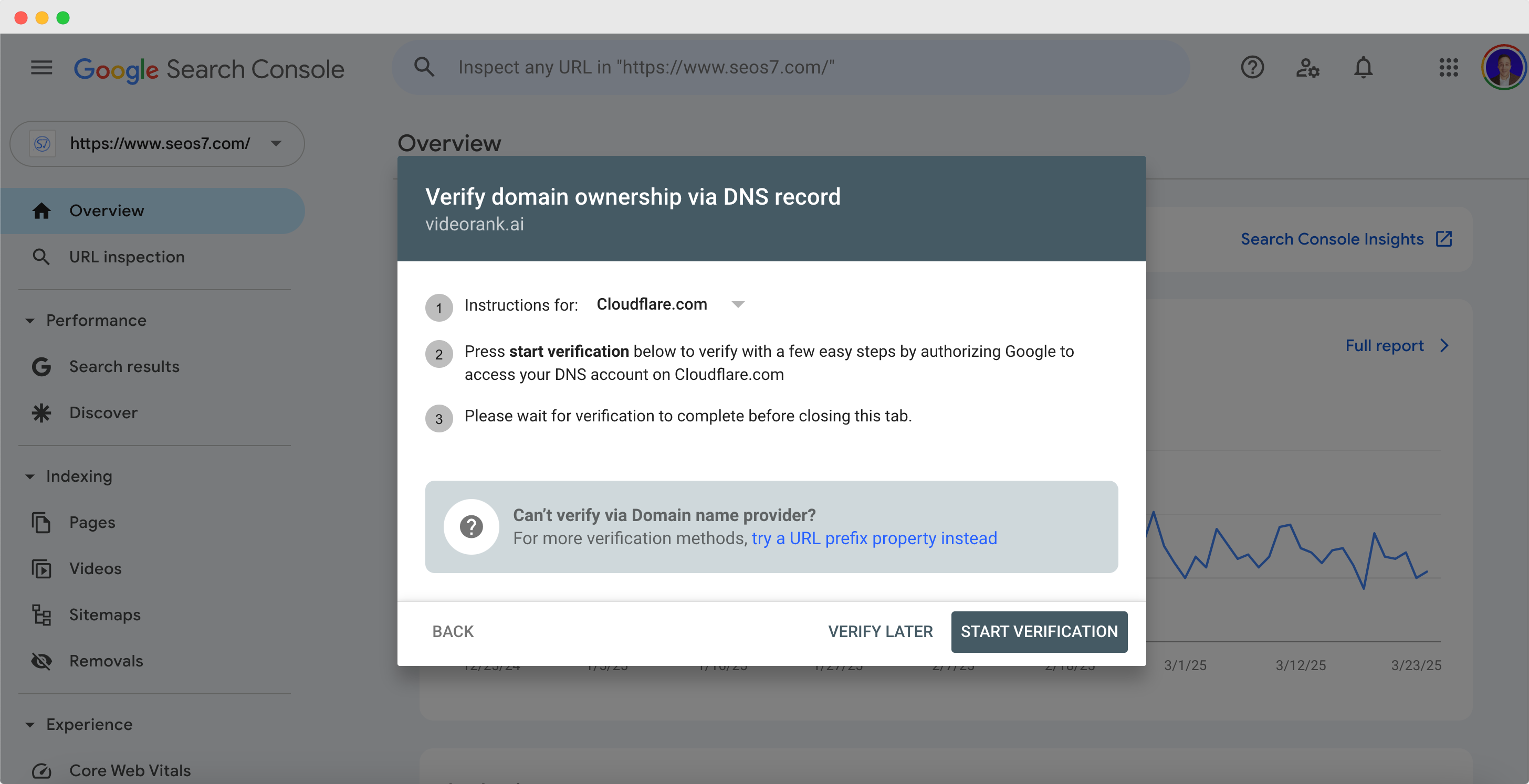1529x784 pixels.
Task: Click the help question mark icon
Action: click(1252, 68)
